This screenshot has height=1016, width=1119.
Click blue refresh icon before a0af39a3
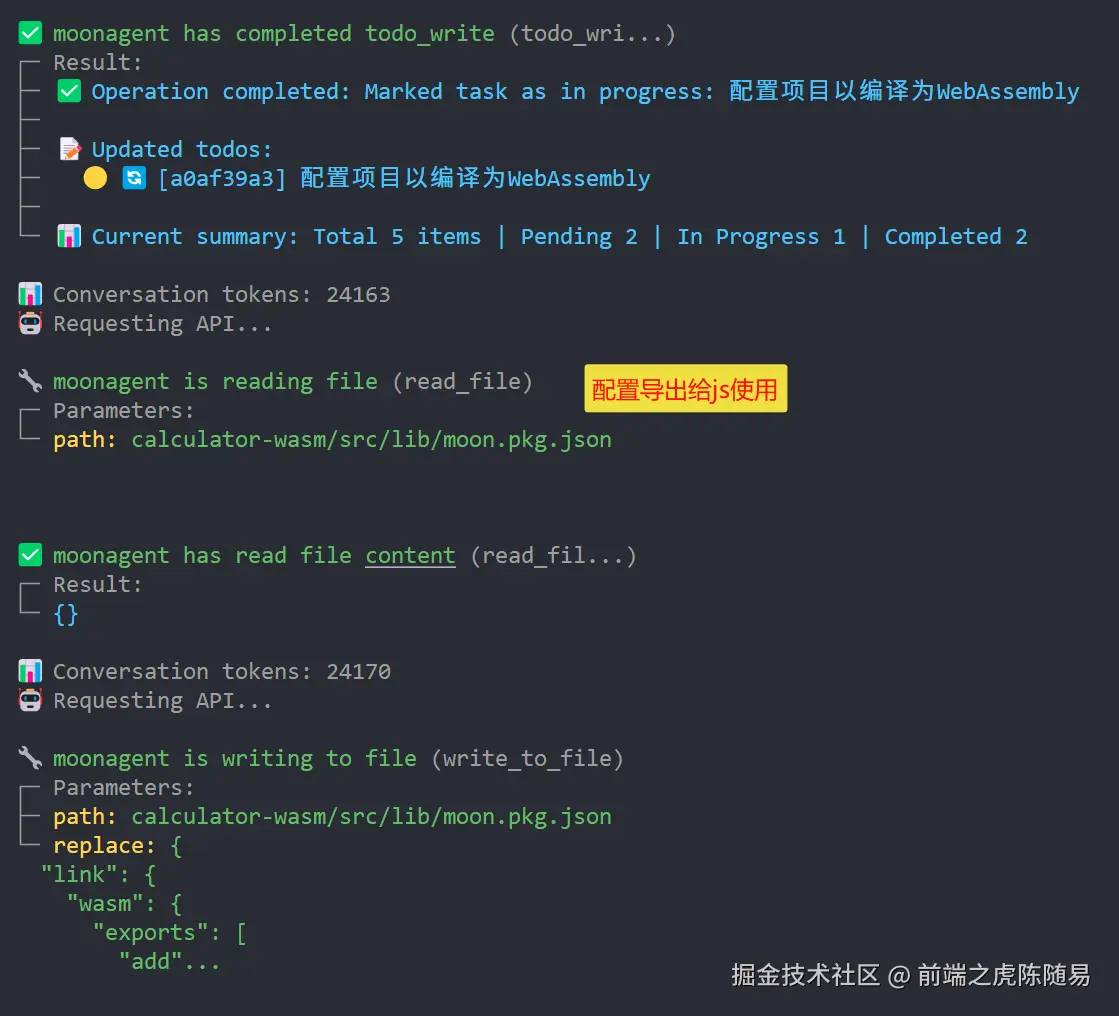point(134,178)
